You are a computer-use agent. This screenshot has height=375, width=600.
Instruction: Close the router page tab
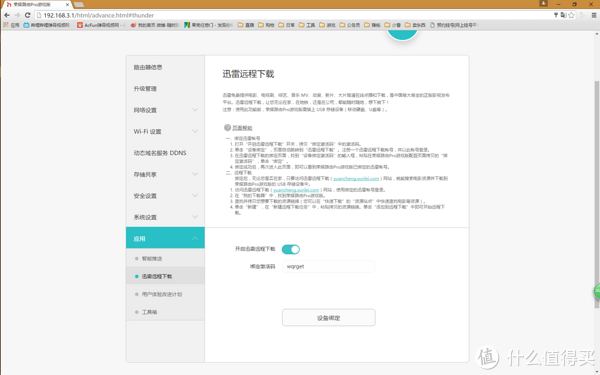pos(67,5)
